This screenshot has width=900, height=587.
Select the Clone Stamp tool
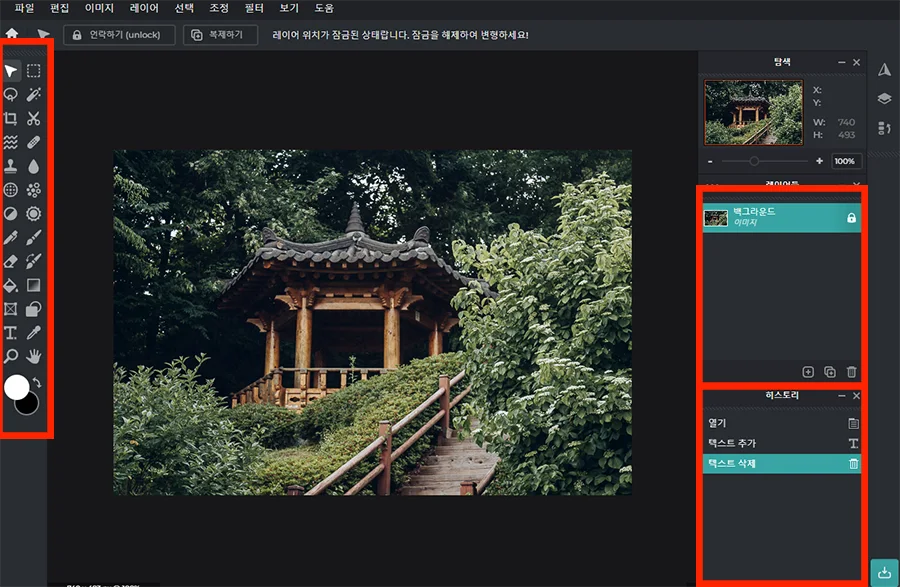[12, 166]
